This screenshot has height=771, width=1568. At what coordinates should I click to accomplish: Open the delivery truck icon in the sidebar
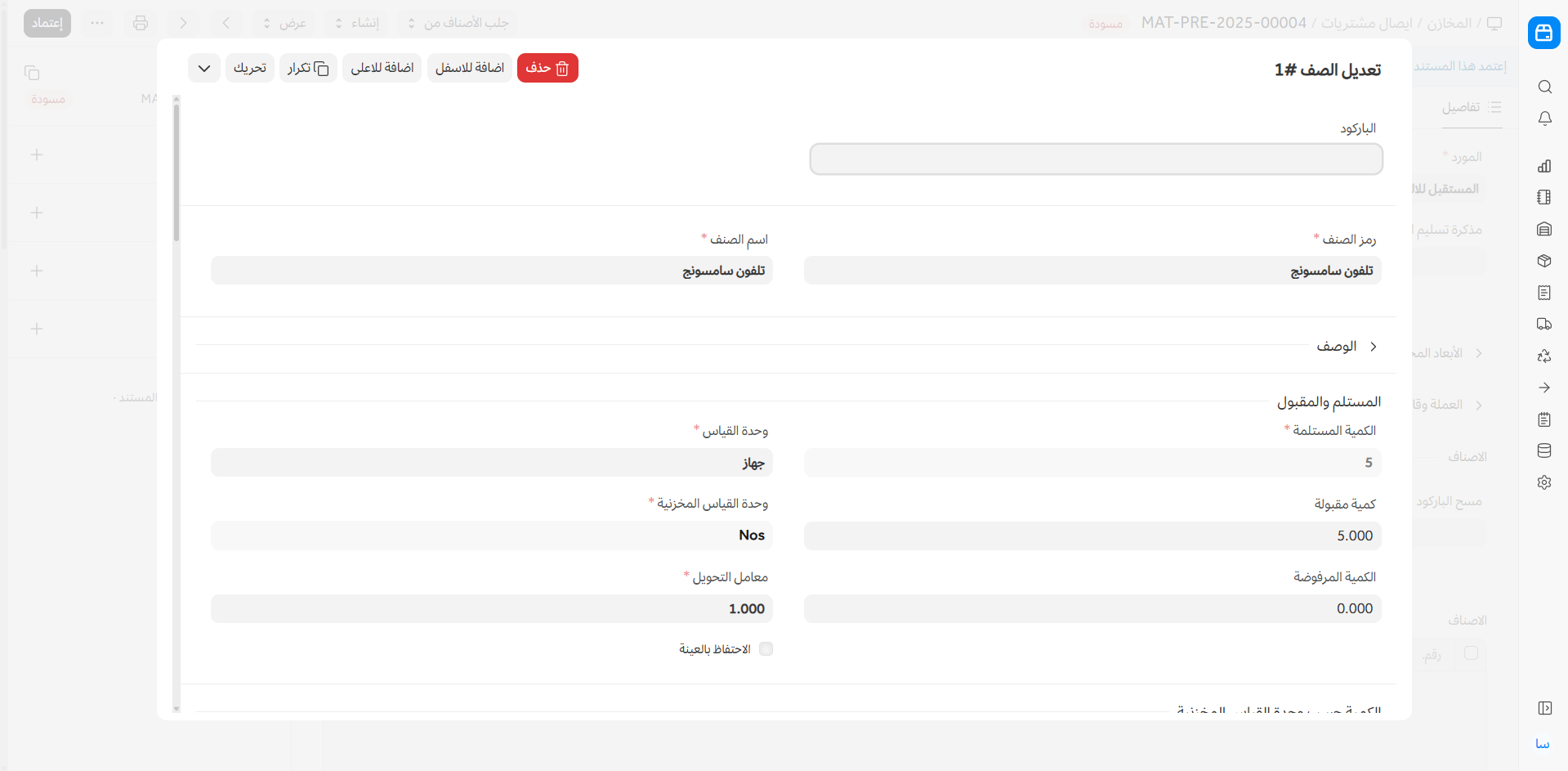tap(1544, 324)
